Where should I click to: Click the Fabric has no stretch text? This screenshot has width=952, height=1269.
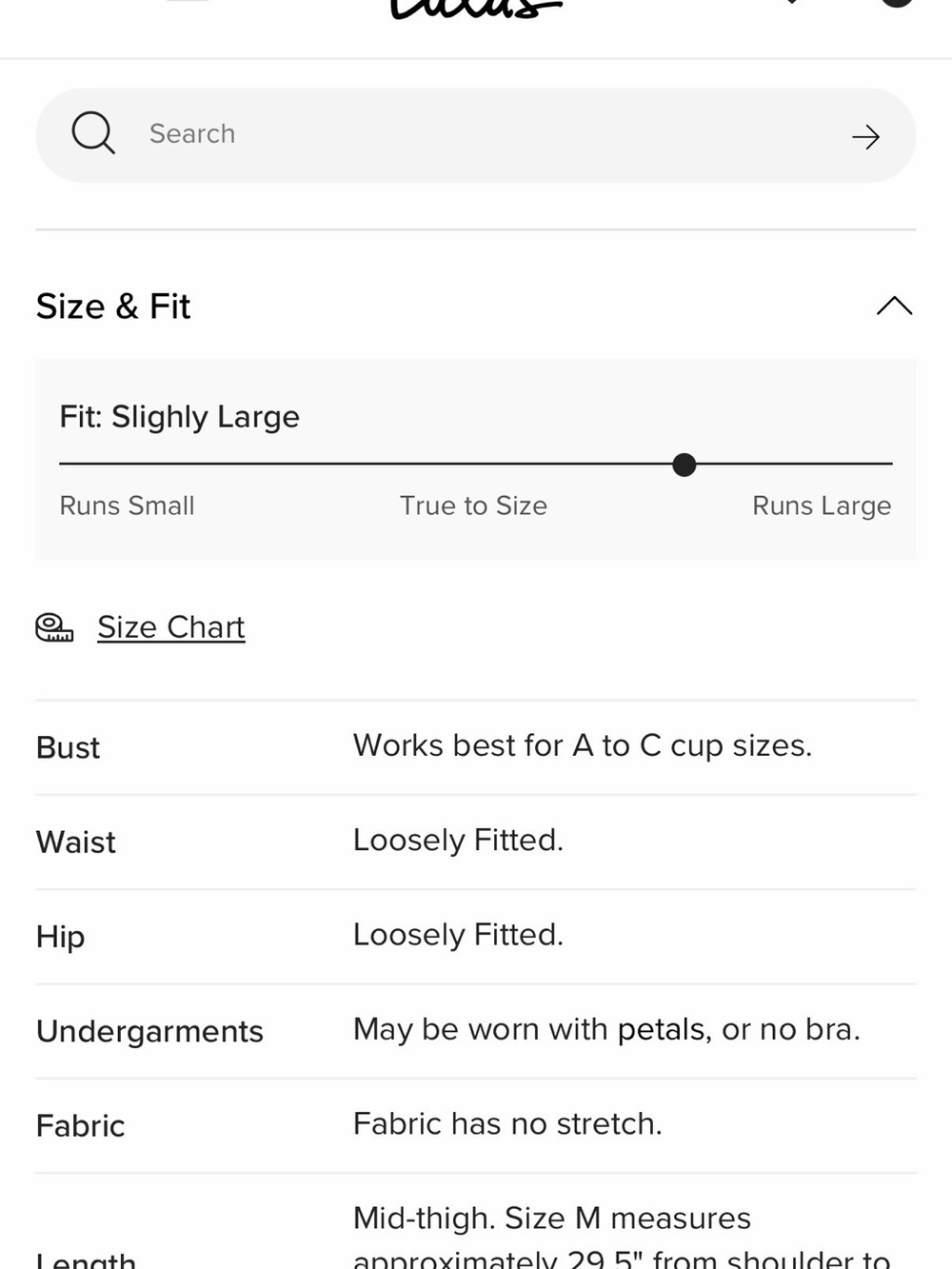tap(507, 1123)
